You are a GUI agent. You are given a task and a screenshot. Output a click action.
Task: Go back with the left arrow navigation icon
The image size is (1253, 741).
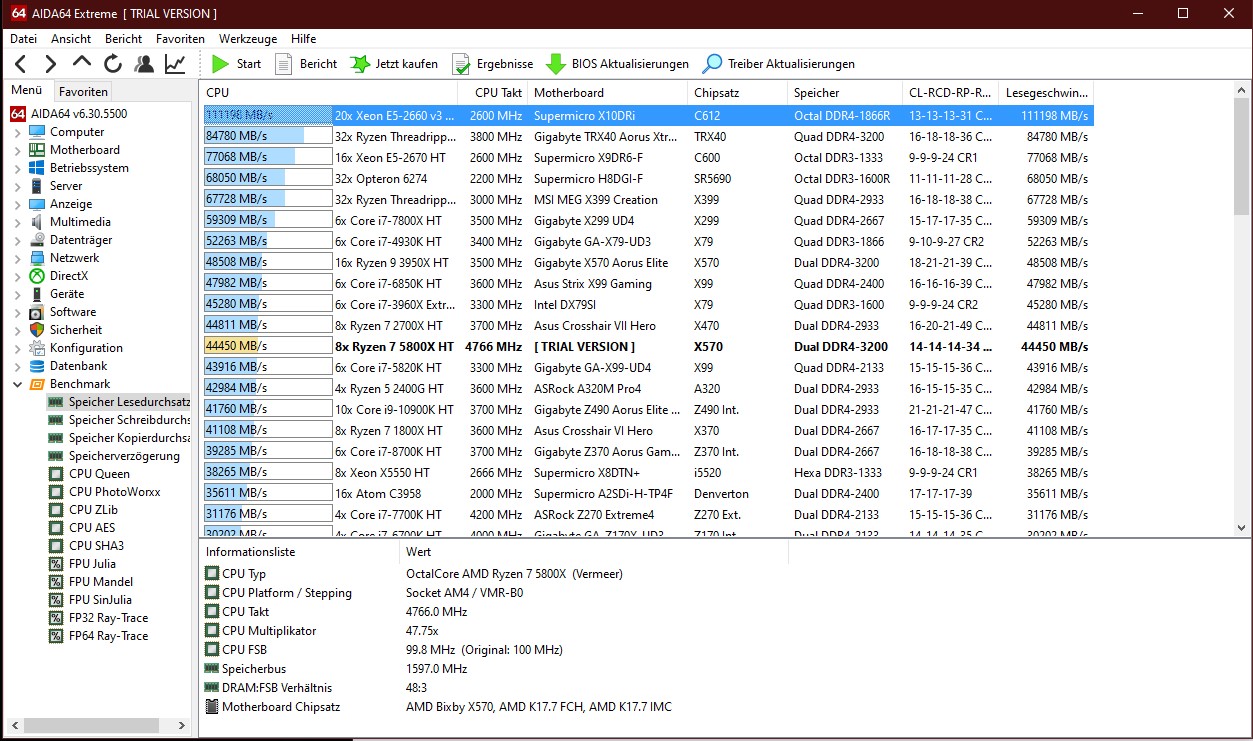(20, 64)
